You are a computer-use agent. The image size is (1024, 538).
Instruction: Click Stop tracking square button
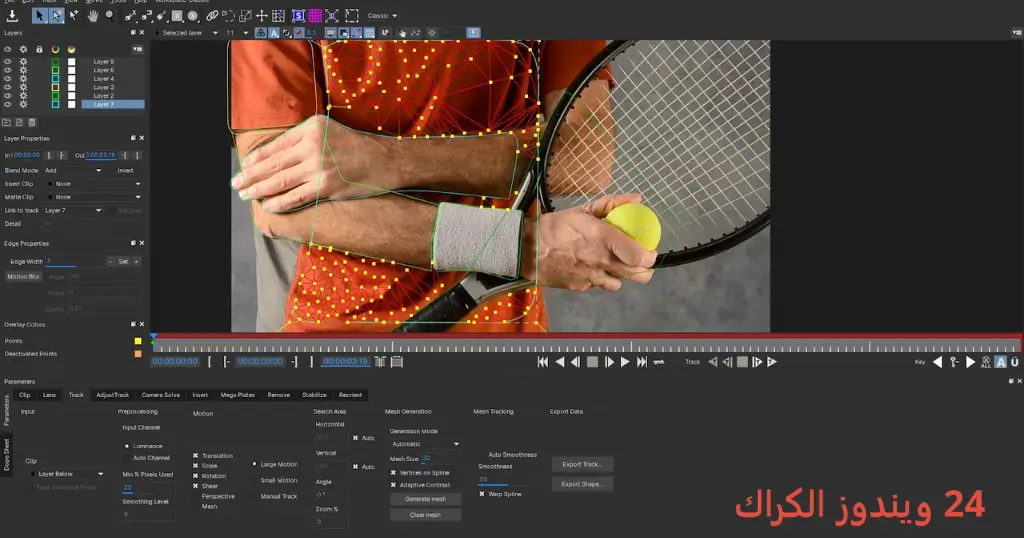coord(743,362)
